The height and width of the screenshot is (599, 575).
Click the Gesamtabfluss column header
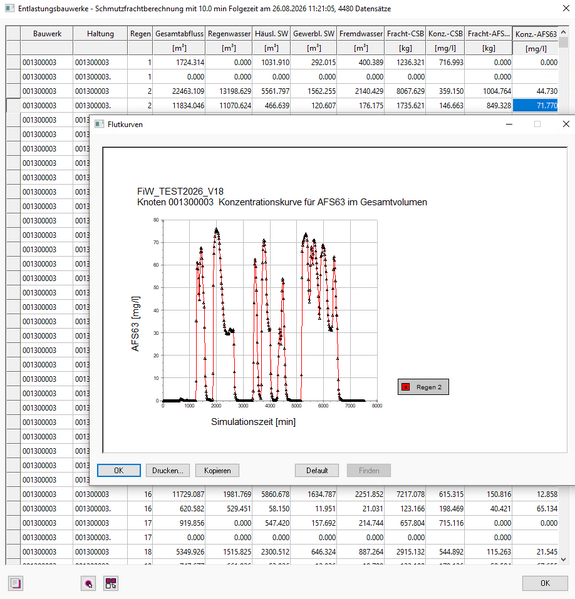(x=179, y=34)
